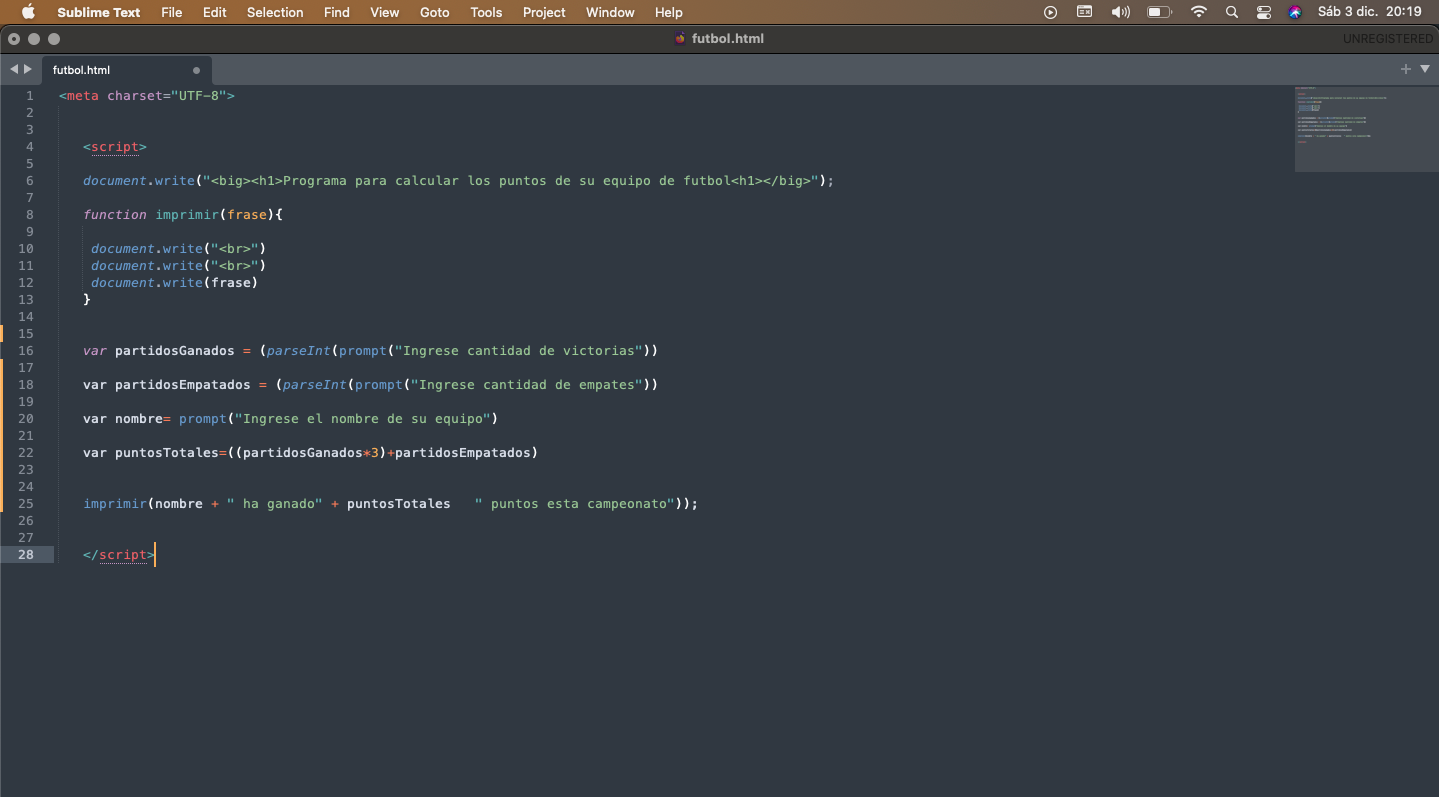Open the tab list dropdown arrow

[1425, 69]
